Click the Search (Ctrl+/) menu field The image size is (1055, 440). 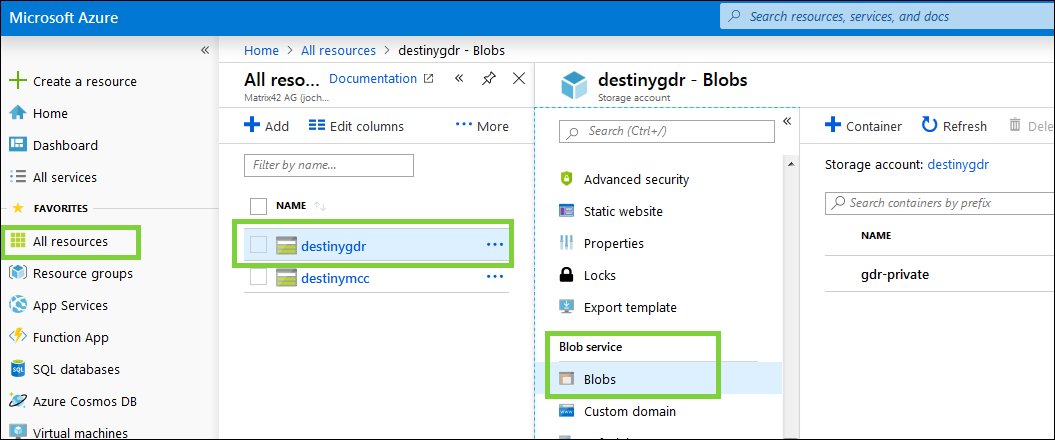667,131
